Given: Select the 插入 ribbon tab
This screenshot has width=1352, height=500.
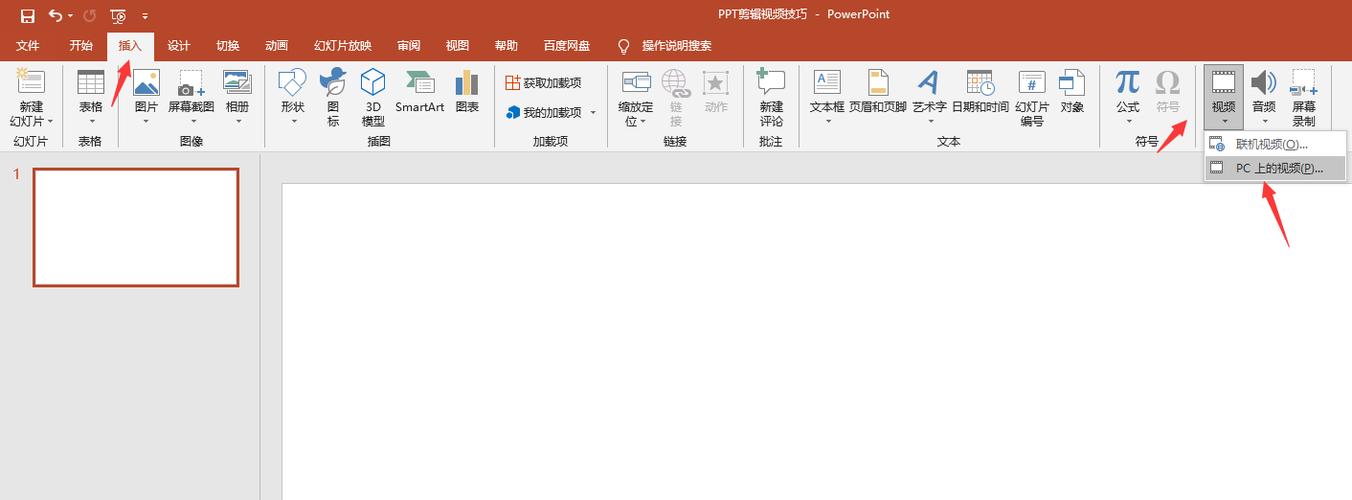Looking at the screenshot, I should [x=130, y=46].
